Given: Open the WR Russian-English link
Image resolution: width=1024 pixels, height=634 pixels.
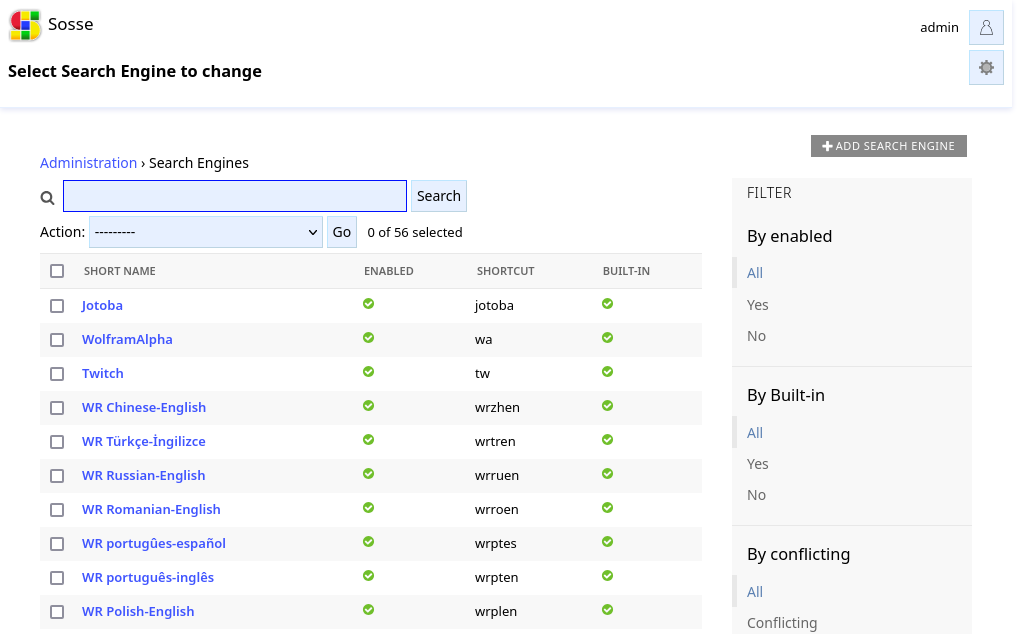Looking at the screenshot, I should click(x=143, y=475).
